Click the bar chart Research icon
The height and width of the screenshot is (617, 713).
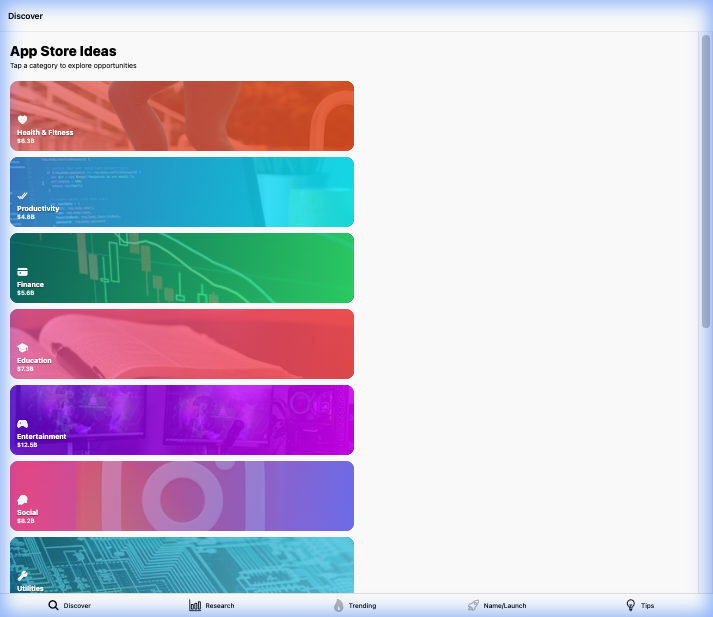[195, 605]
